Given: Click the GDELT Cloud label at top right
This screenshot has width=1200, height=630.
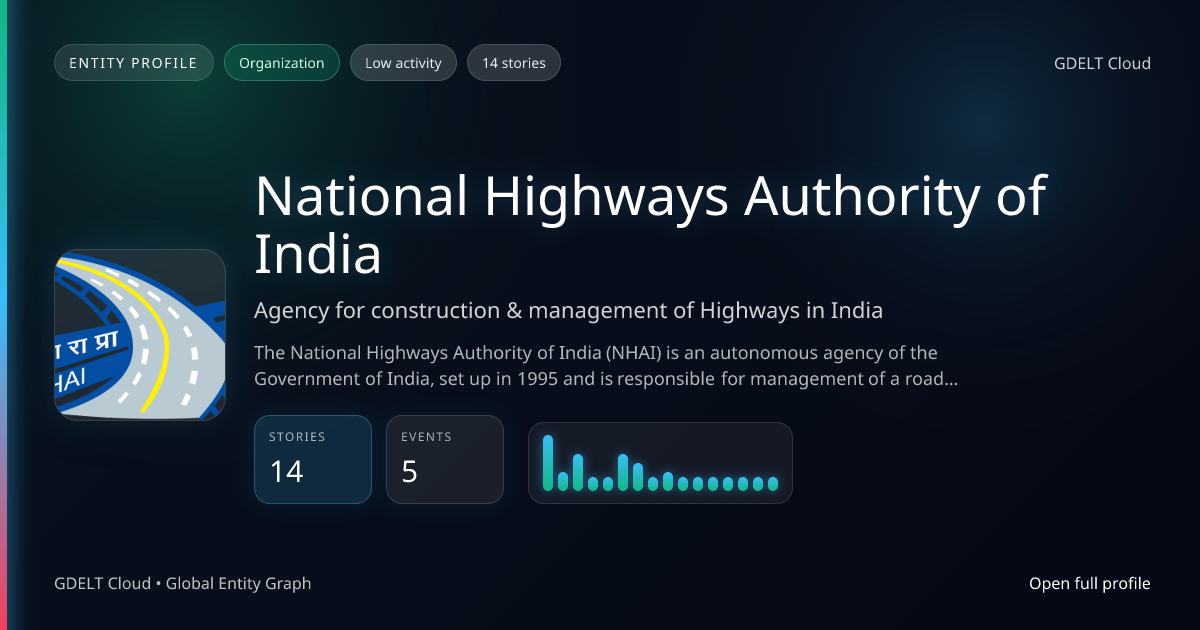Looking at the screenshot, I should pos(1102,63).
